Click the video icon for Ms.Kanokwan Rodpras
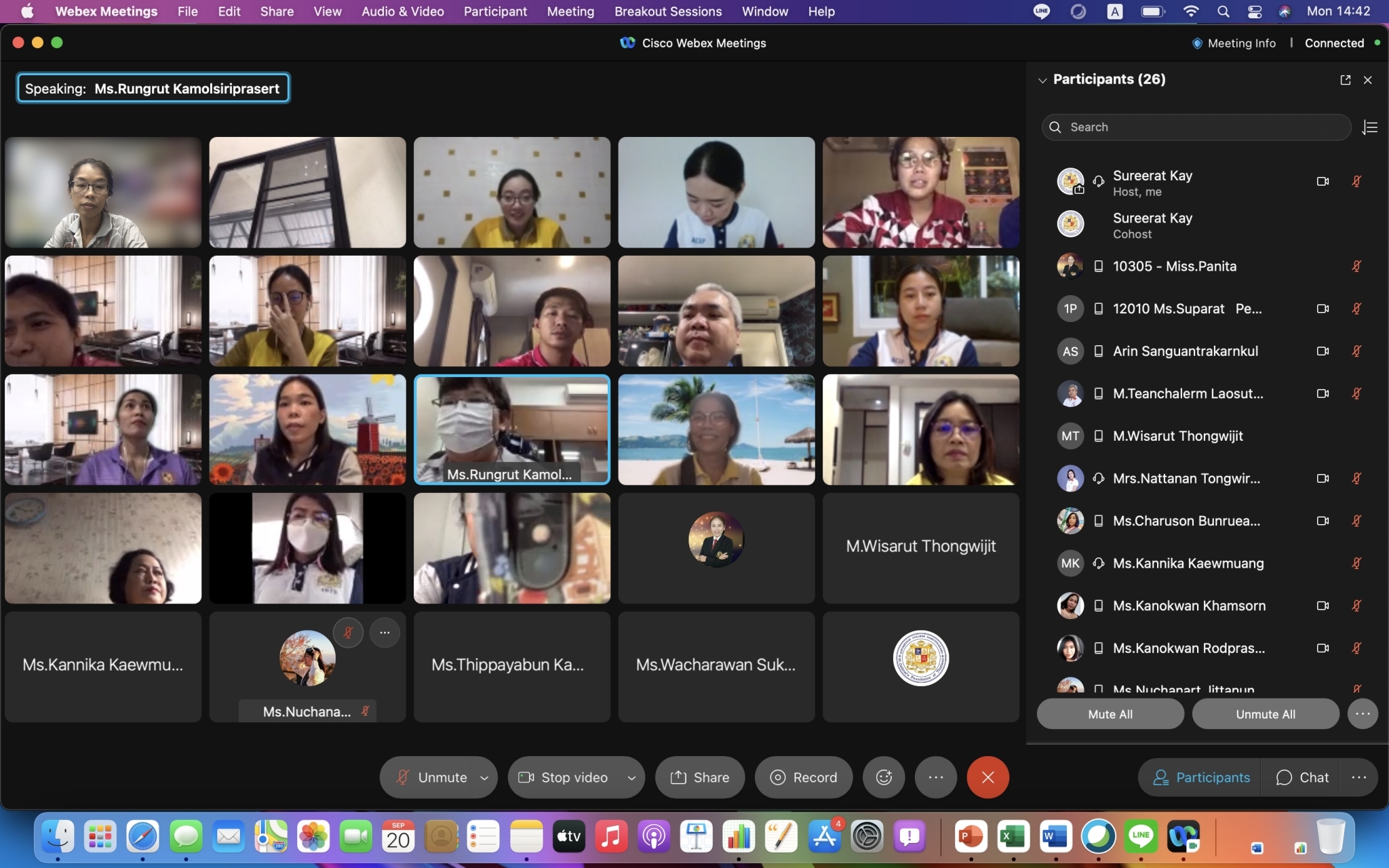This screenshot has height=868, width=1389. click(1323, 648)
